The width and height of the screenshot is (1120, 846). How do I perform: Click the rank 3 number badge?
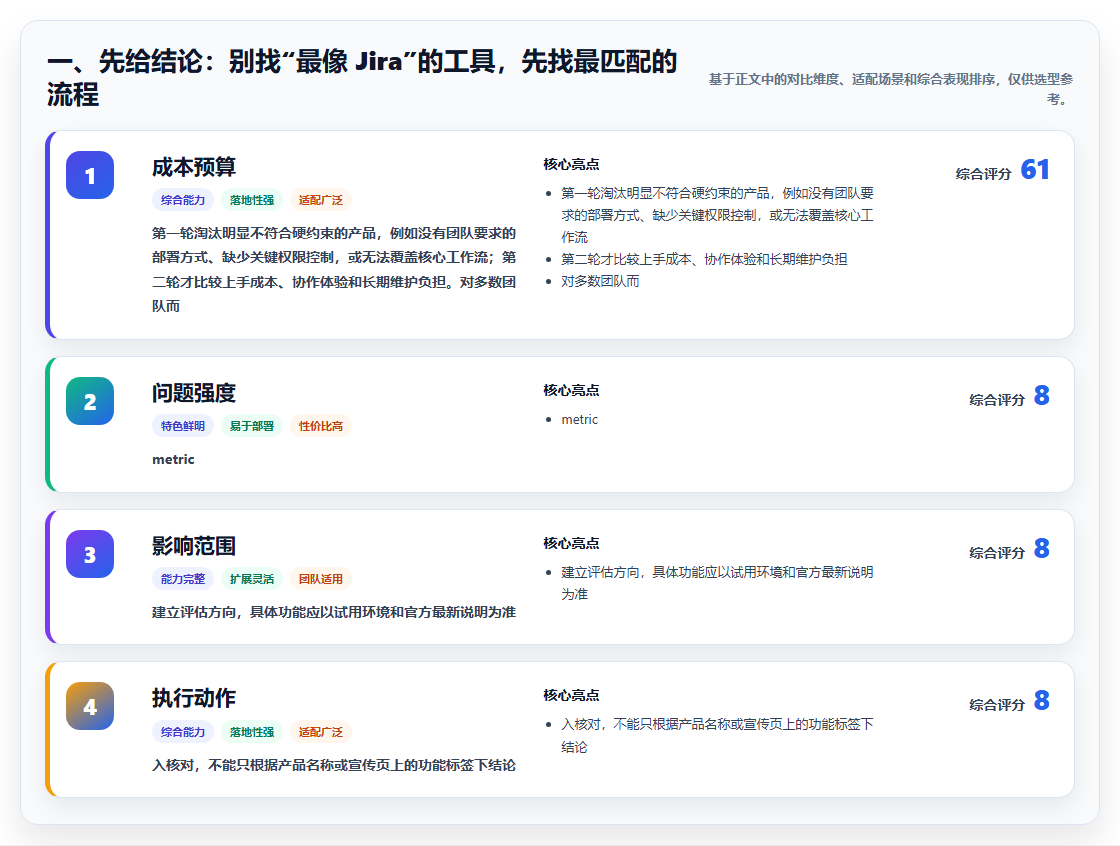(90, 554)
